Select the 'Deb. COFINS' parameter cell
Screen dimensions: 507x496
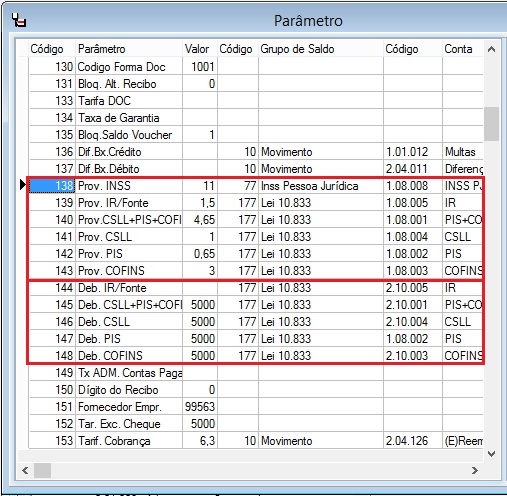click(x=129, y=356)
